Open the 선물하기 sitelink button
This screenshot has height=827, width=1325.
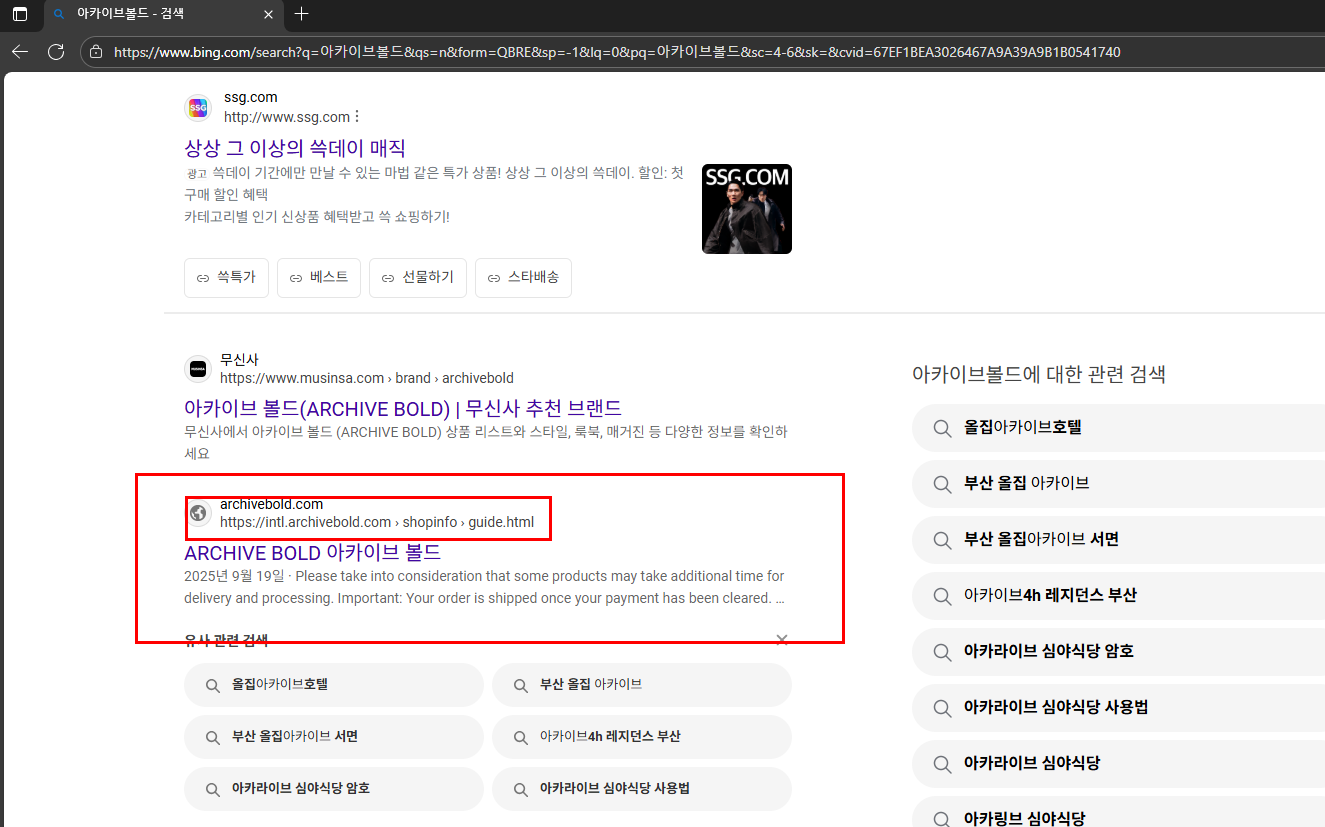click(418, 278)
